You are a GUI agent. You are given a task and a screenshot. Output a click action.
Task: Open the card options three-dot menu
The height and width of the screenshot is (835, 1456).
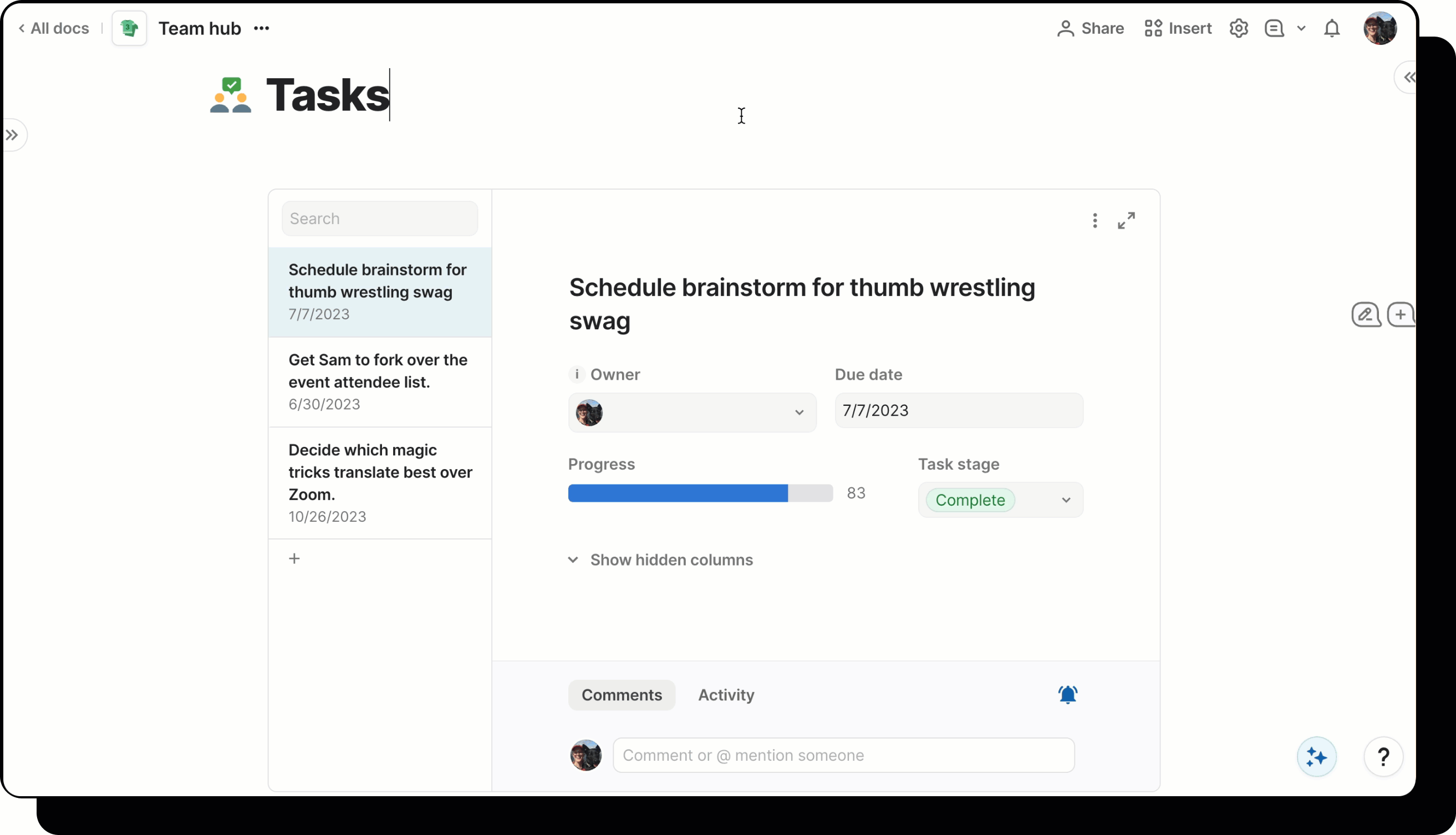(1094, 220)
